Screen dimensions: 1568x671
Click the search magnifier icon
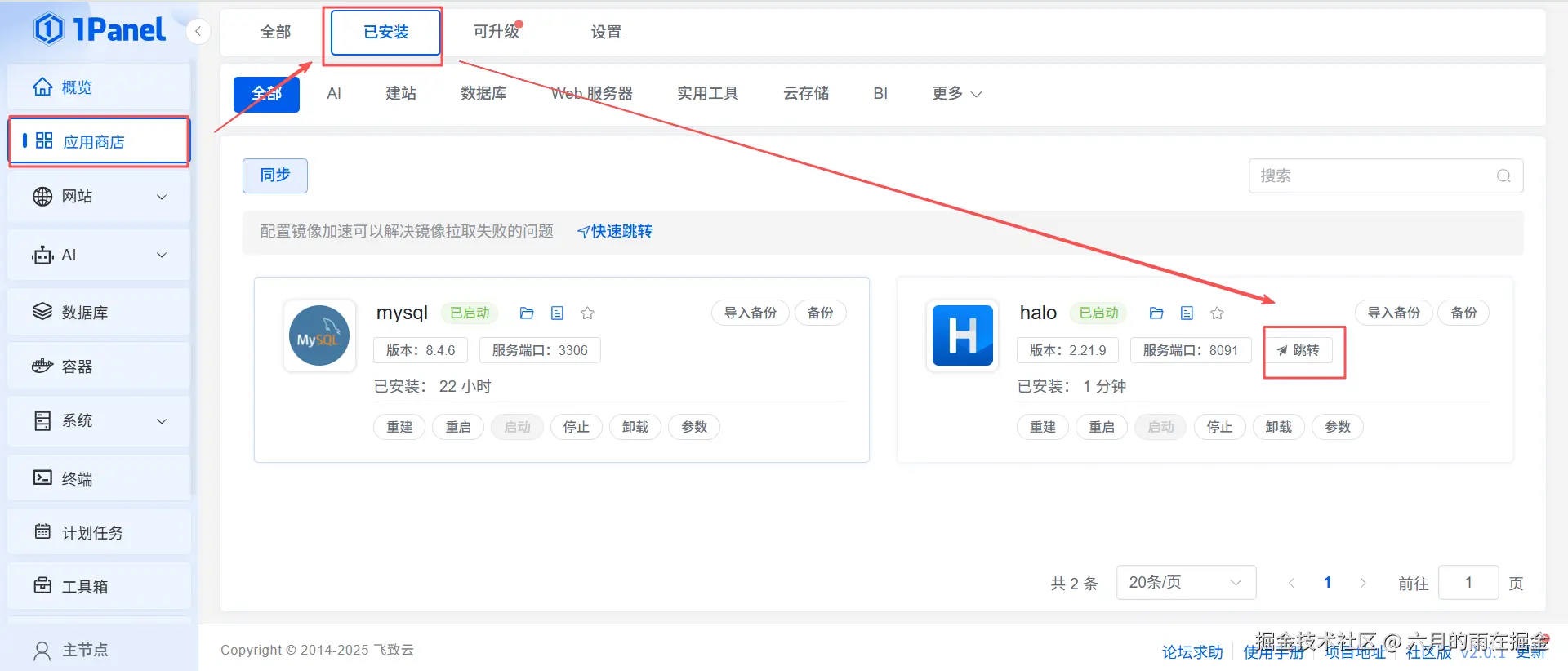pyautogui.click(x=1503, y=176)
